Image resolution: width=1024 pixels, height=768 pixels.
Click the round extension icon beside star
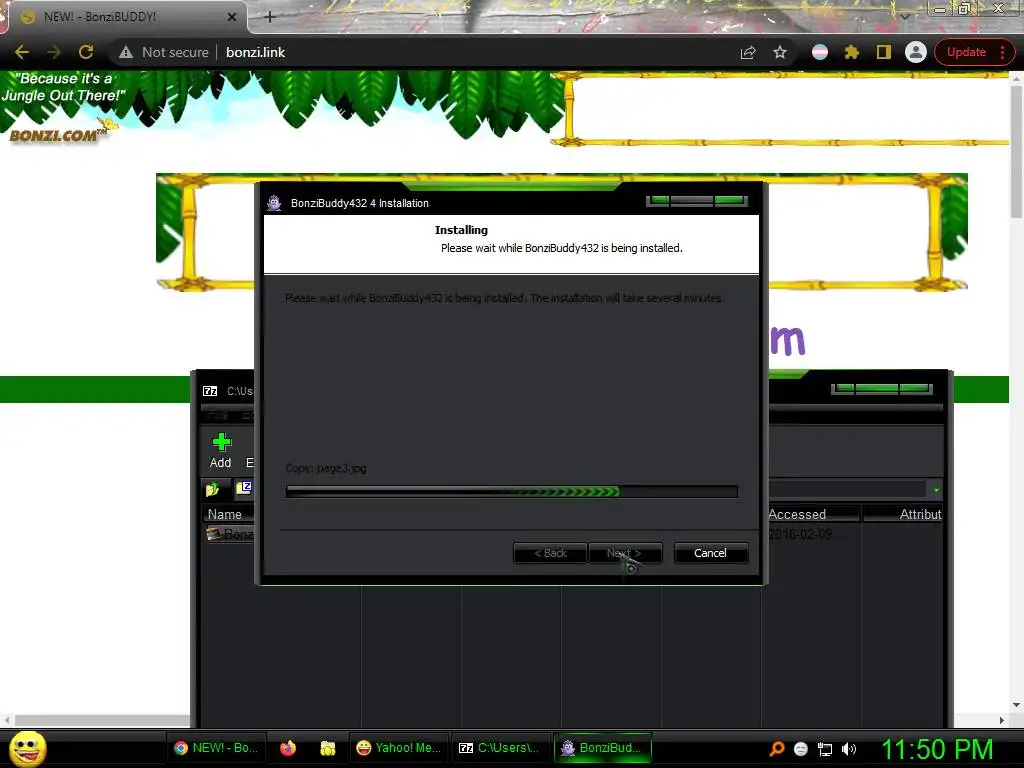820,52
